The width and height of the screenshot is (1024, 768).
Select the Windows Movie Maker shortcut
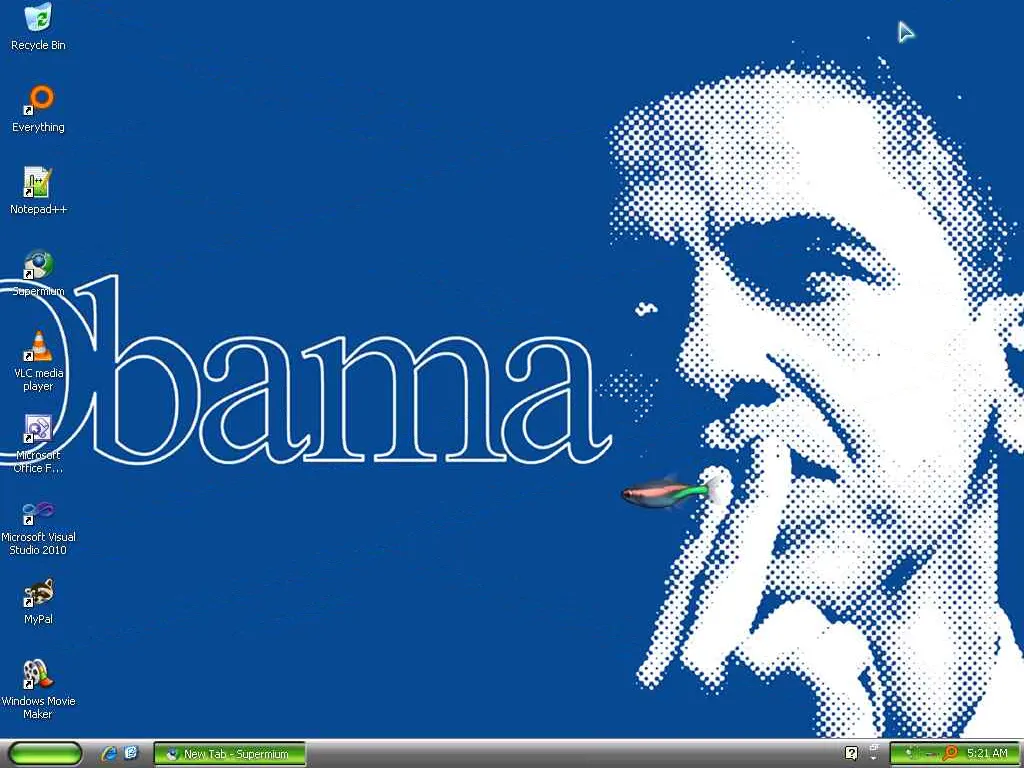point(38,690)
